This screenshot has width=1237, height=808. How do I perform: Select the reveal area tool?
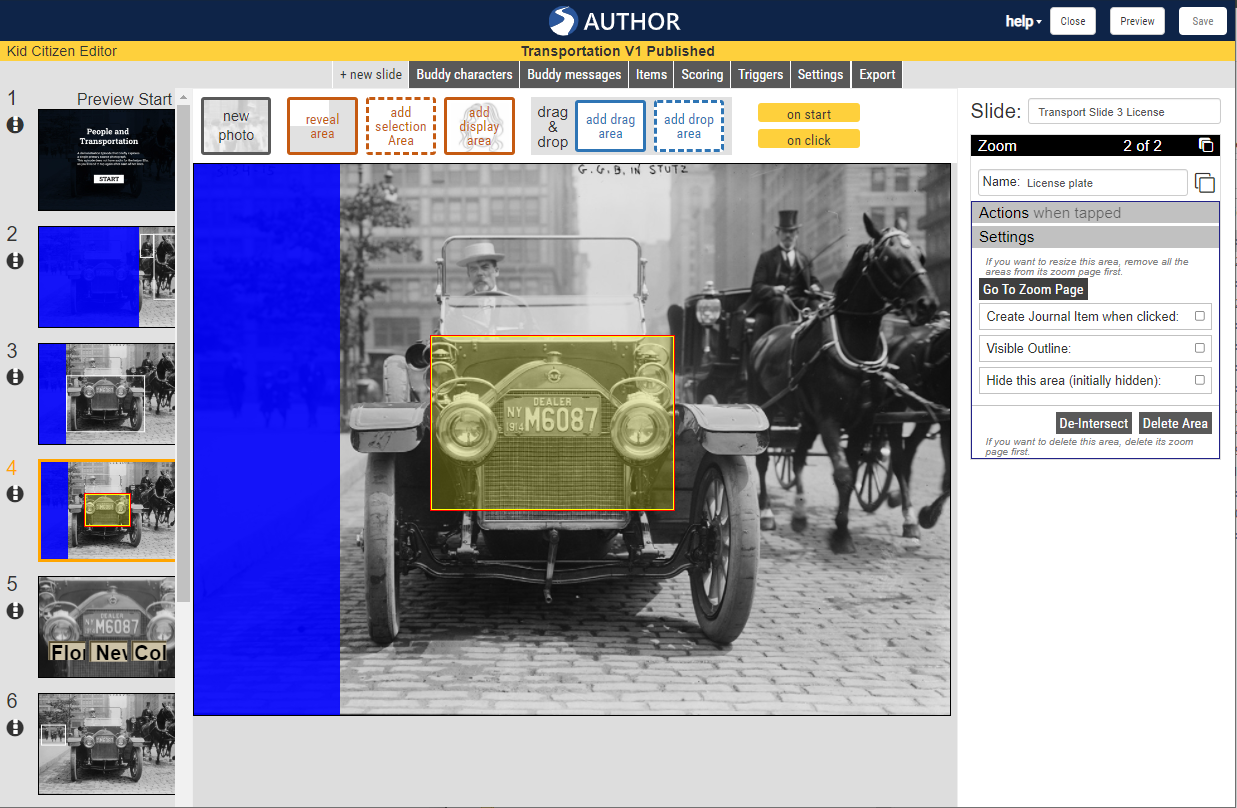coord(322,125)
